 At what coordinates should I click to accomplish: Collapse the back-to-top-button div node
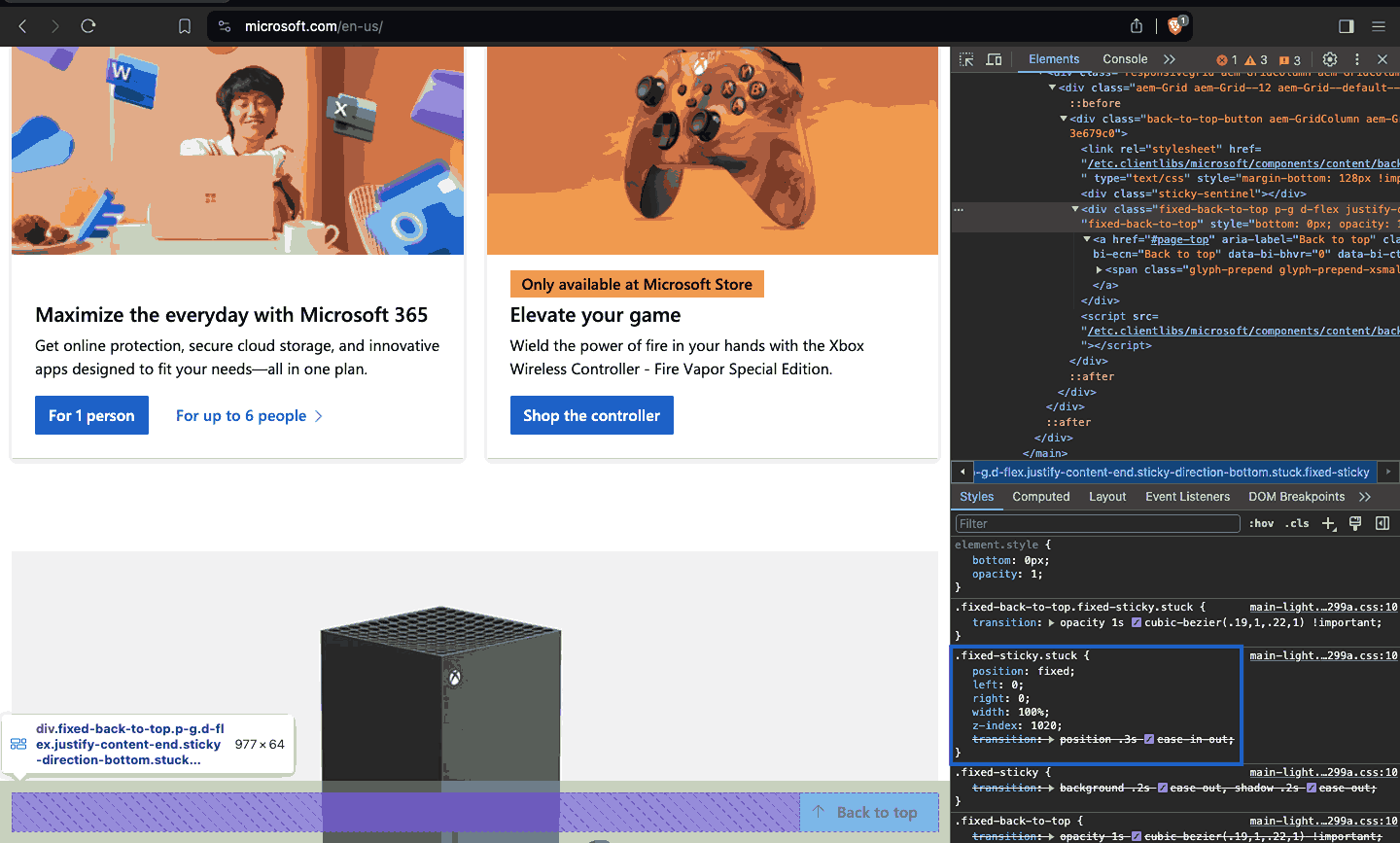point(1064,119)
